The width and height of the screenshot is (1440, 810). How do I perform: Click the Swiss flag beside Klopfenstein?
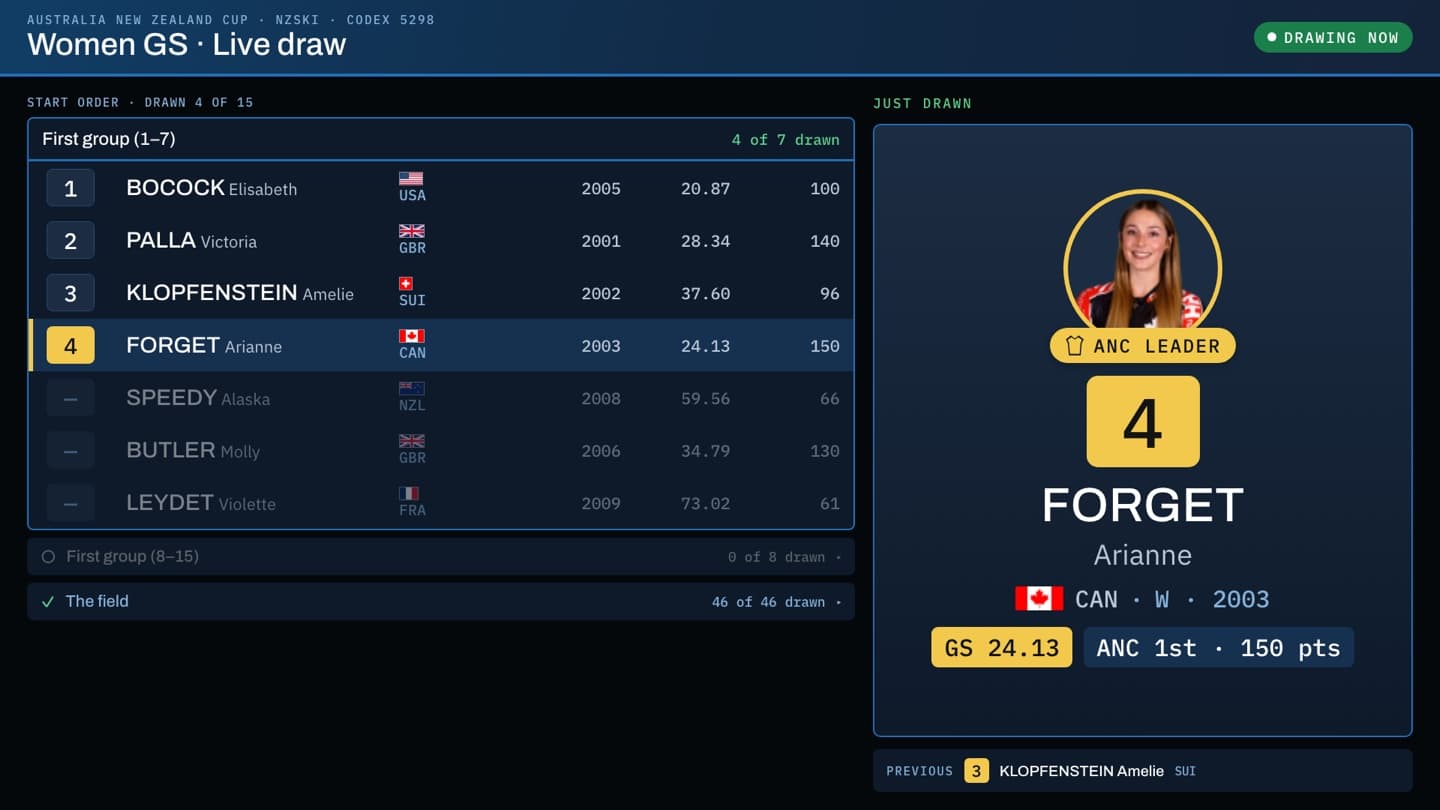(406, 284)
